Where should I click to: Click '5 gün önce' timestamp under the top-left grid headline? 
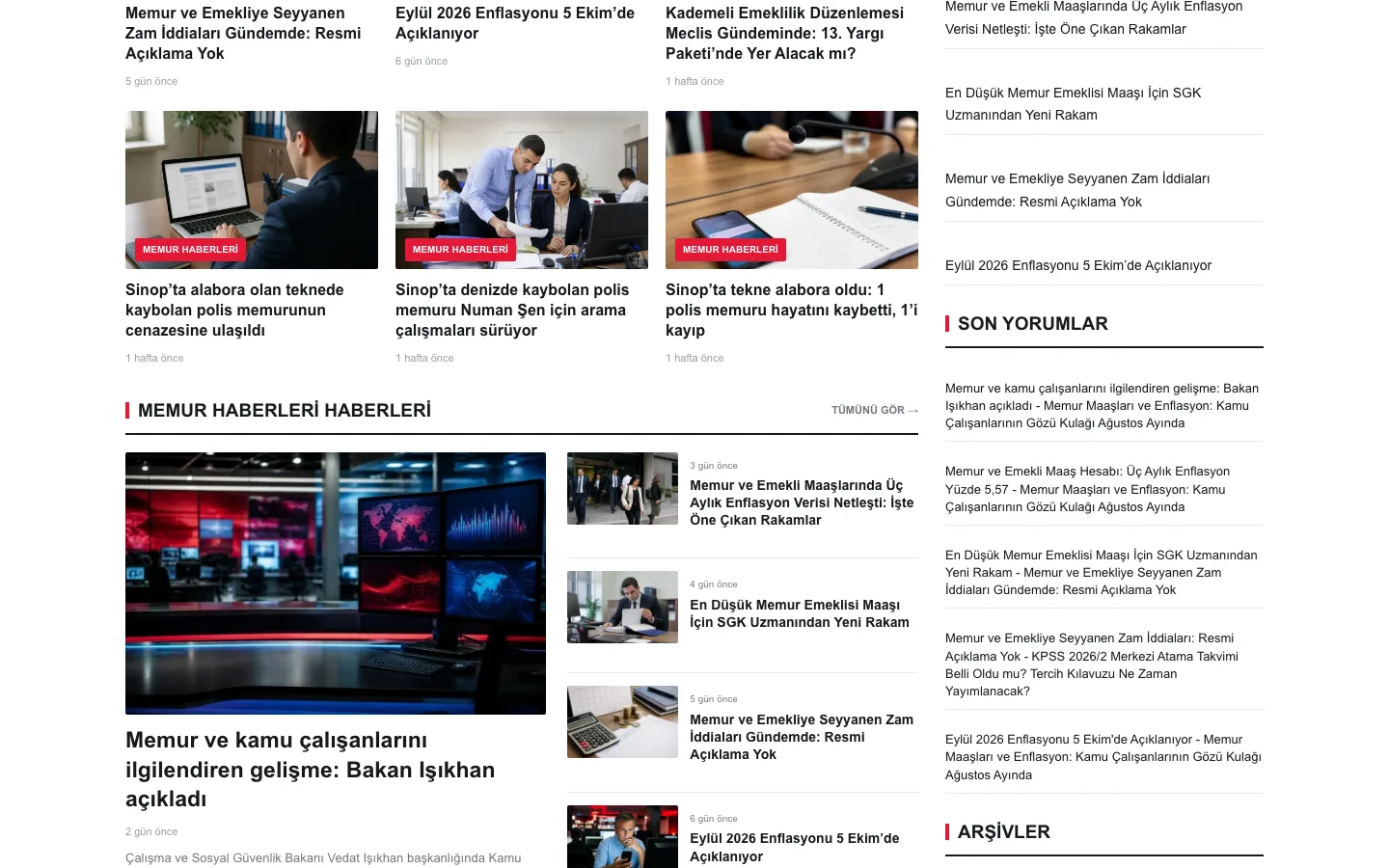click(x=151, y=81)
